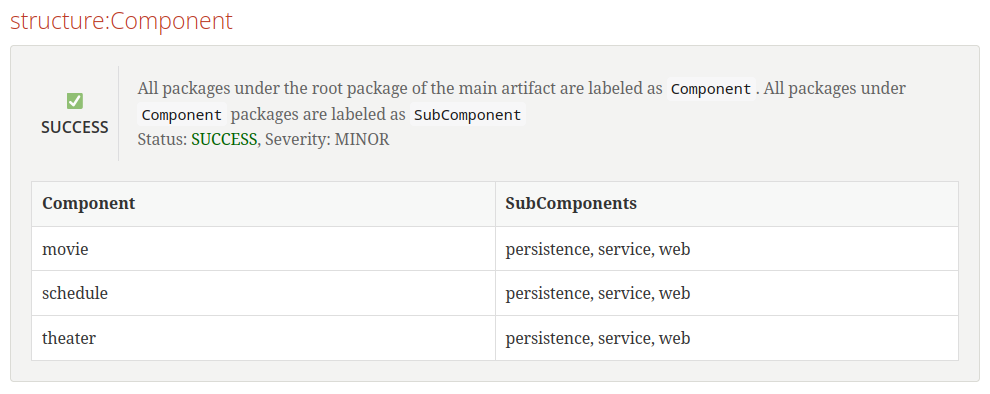The width and height of the screenshot is (990, 394).
Task: Click the SubComponent code label in description
Action: click(x=467, y=115)
